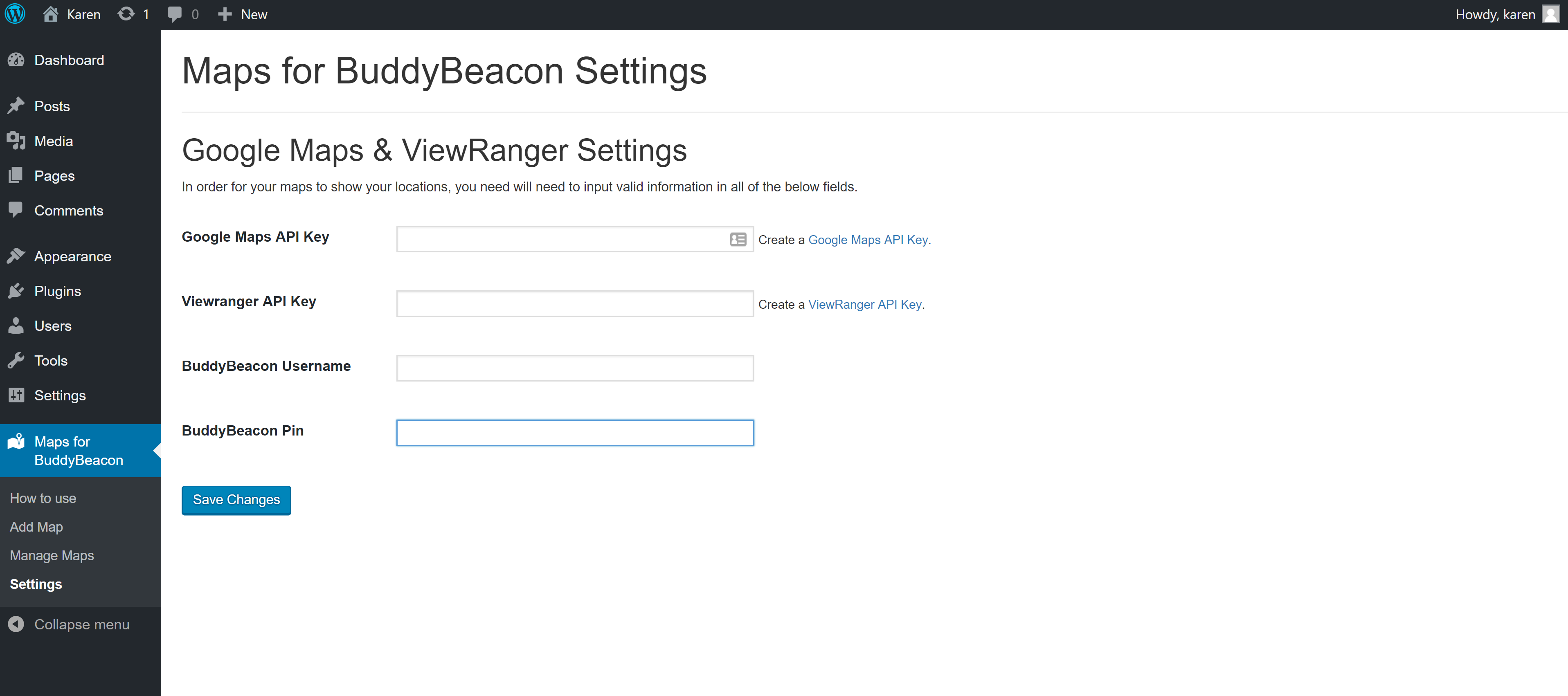The image size is (1568, 696).
Task: Open the How to use page
Action: pyautogui.click(x=43, y=498)
